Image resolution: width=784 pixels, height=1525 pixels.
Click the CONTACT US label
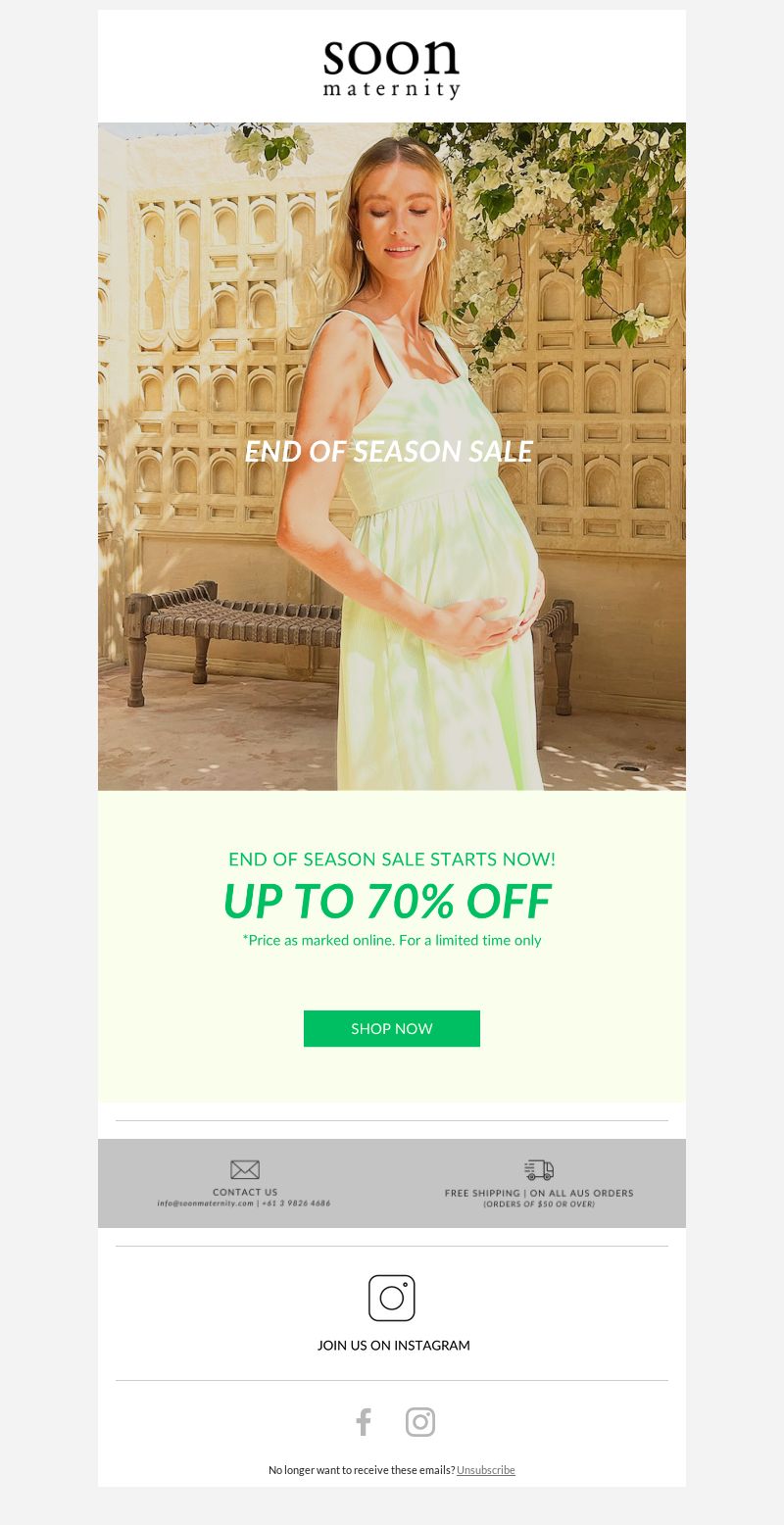click(245, 1192)
